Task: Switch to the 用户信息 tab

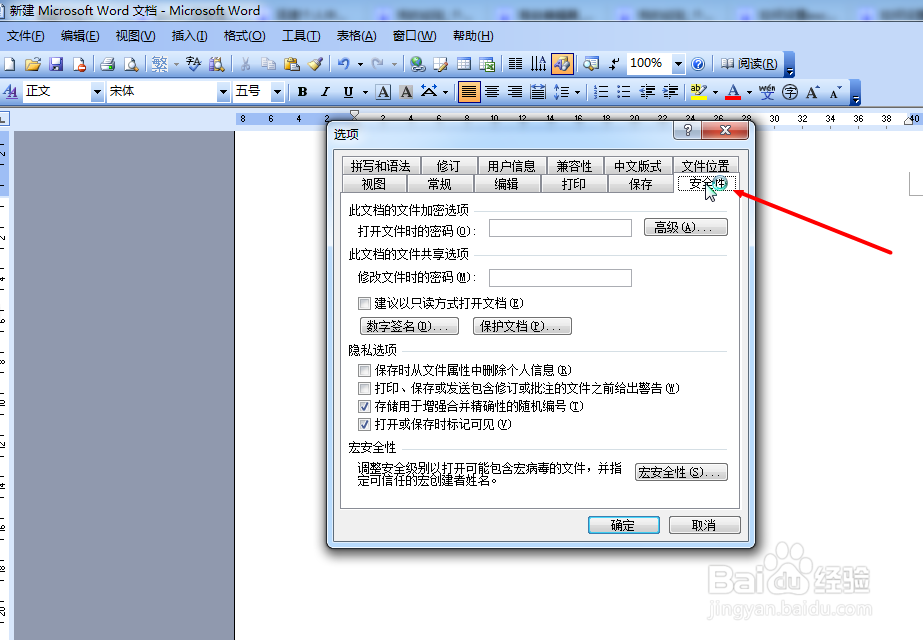Action: (x=512, y=166)
